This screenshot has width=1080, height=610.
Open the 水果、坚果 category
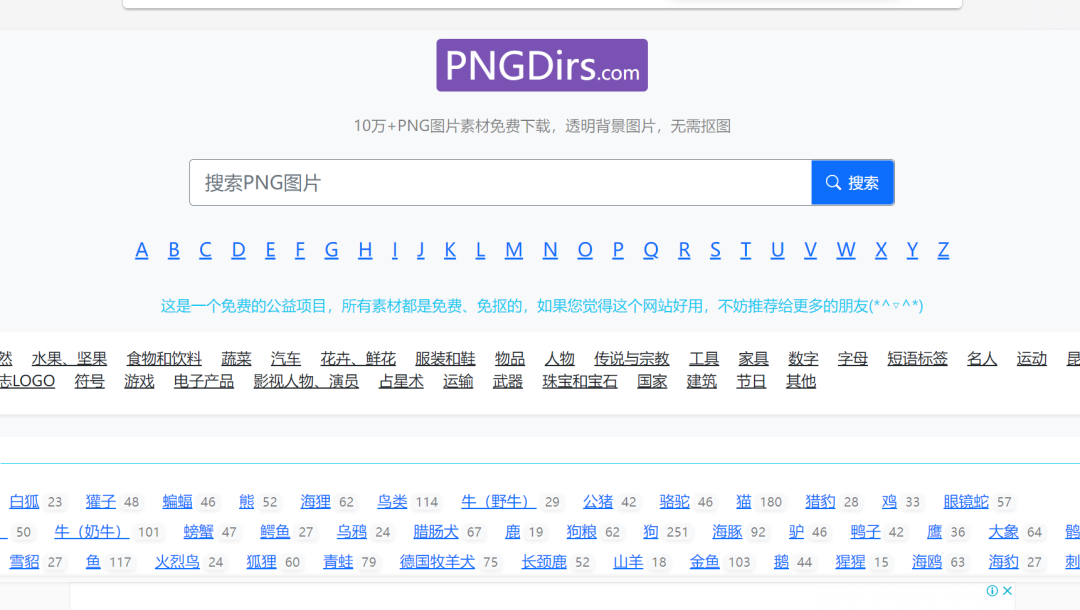pos(69,359)
